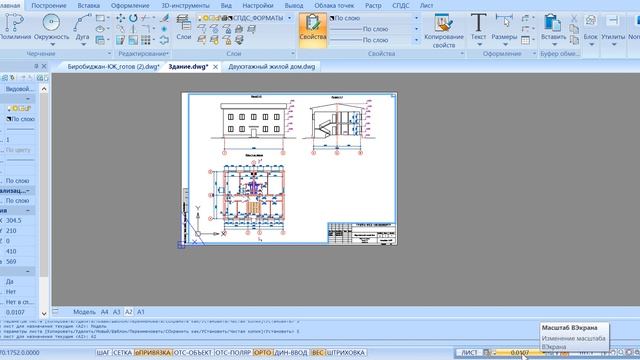
Task: Switch to the Модель layout tab
Action: (84, 312)
